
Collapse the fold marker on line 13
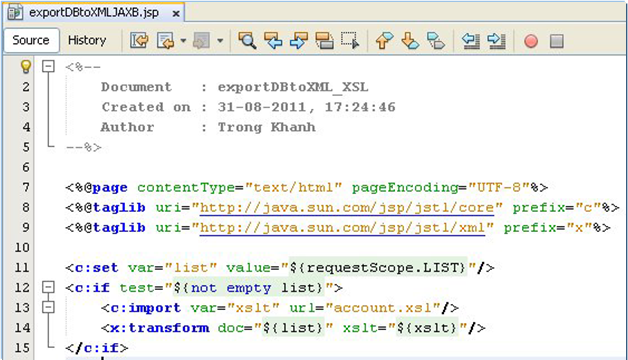(x=48, y=307)
